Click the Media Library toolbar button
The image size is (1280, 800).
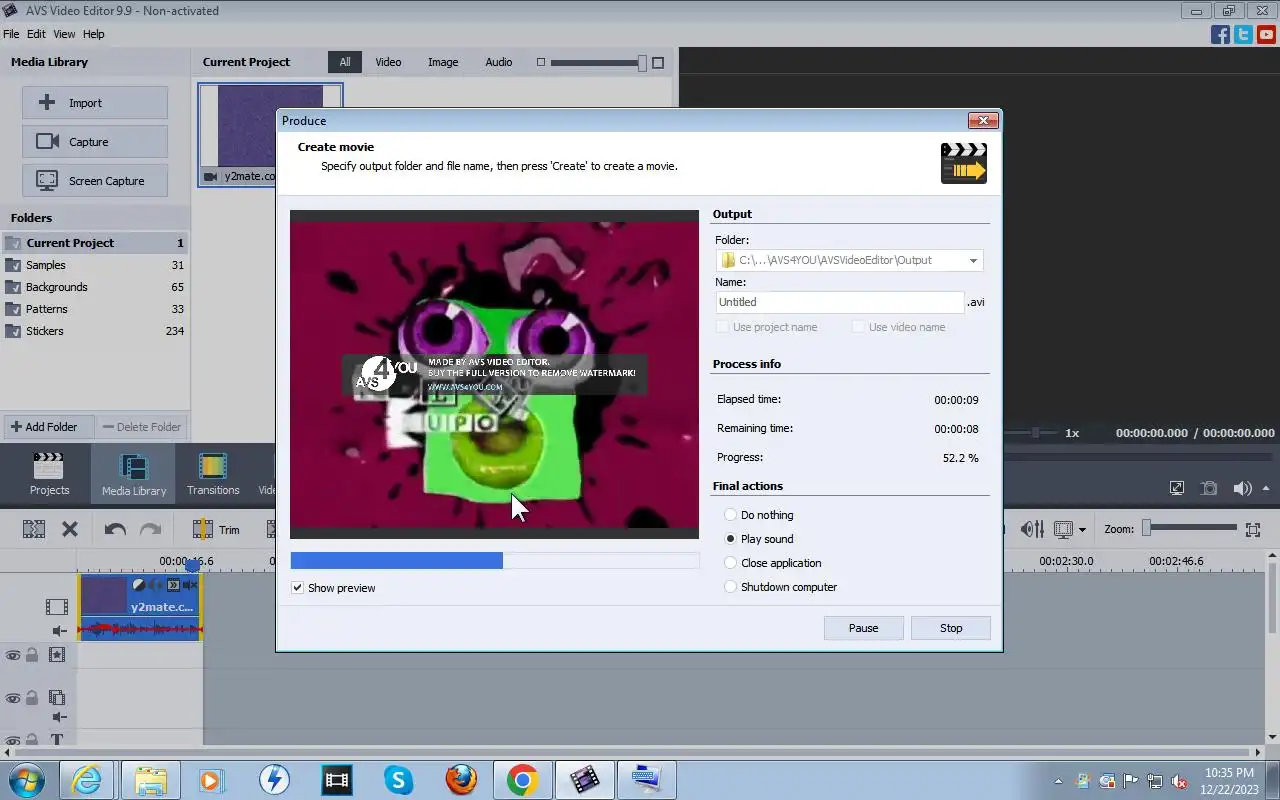[133, 474]
